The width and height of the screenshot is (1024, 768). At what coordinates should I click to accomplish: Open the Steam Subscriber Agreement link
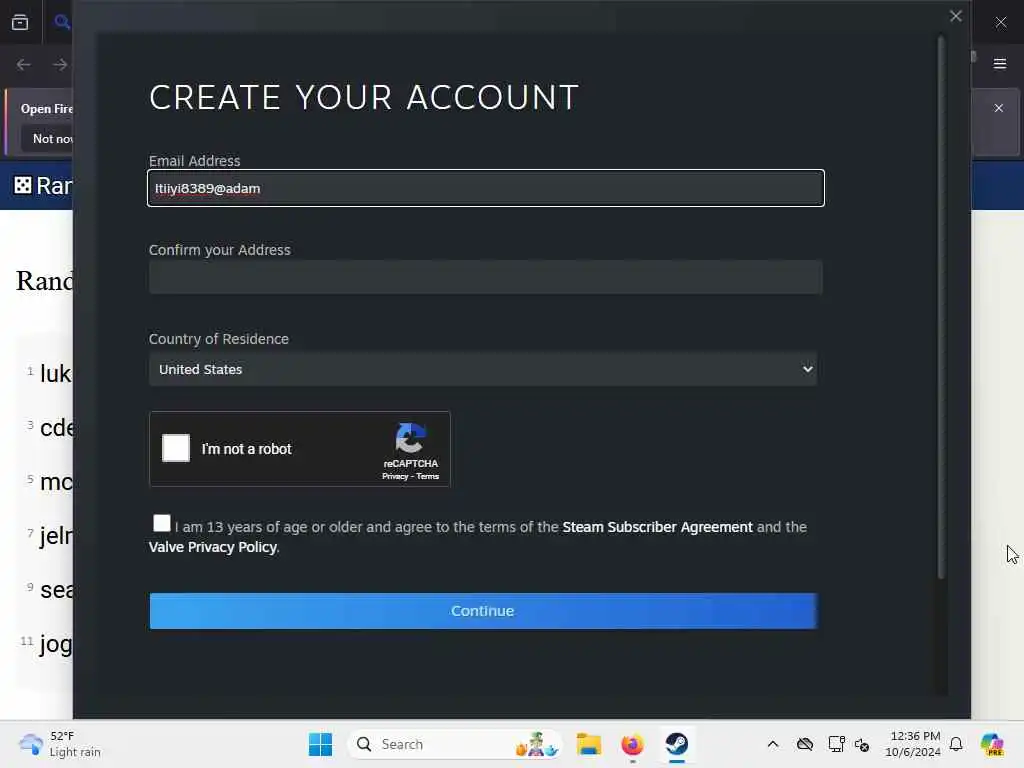click(x=657, y=527)
